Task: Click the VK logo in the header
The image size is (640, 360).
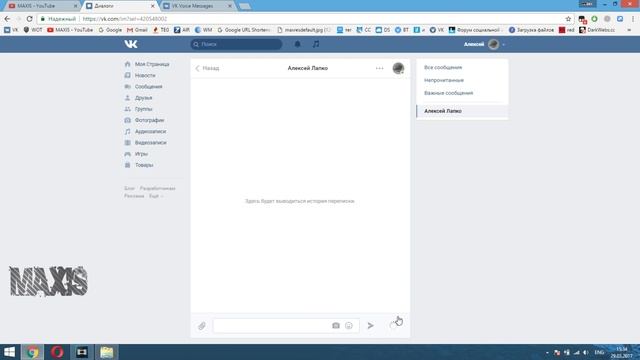Action: [x=131, y=44]
